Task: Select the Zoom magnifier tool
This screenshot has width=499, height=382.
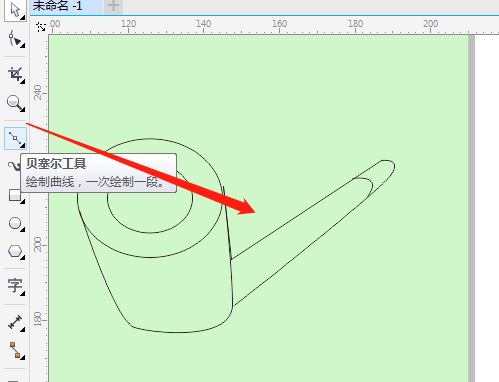Action: (15, 103)
